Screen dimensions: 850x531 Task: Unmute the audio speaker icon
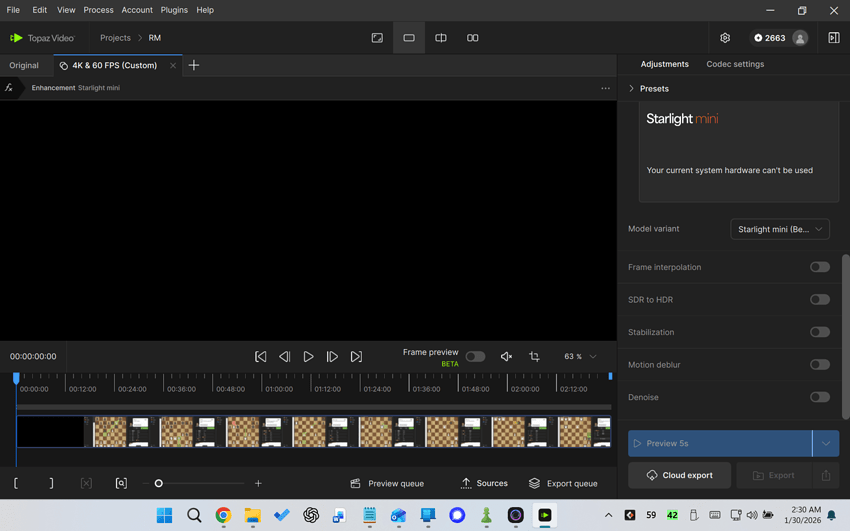(506, 357)
